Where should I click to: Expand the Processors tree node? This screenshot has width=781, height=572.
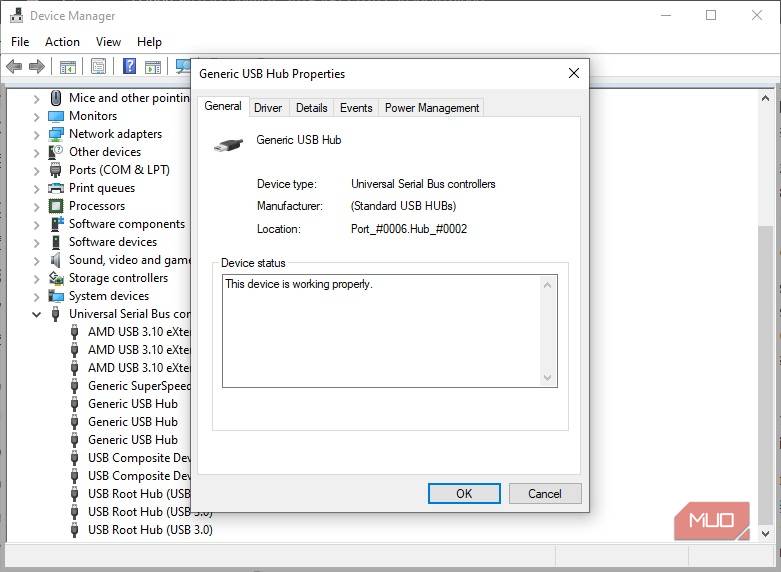pyautogui.click(x=36, y=206)
